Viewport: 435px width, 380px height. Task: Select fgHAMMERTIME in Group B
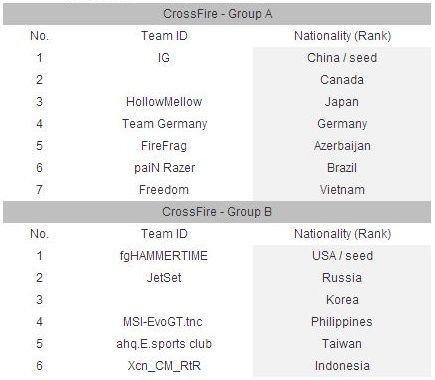pos(164,256)
